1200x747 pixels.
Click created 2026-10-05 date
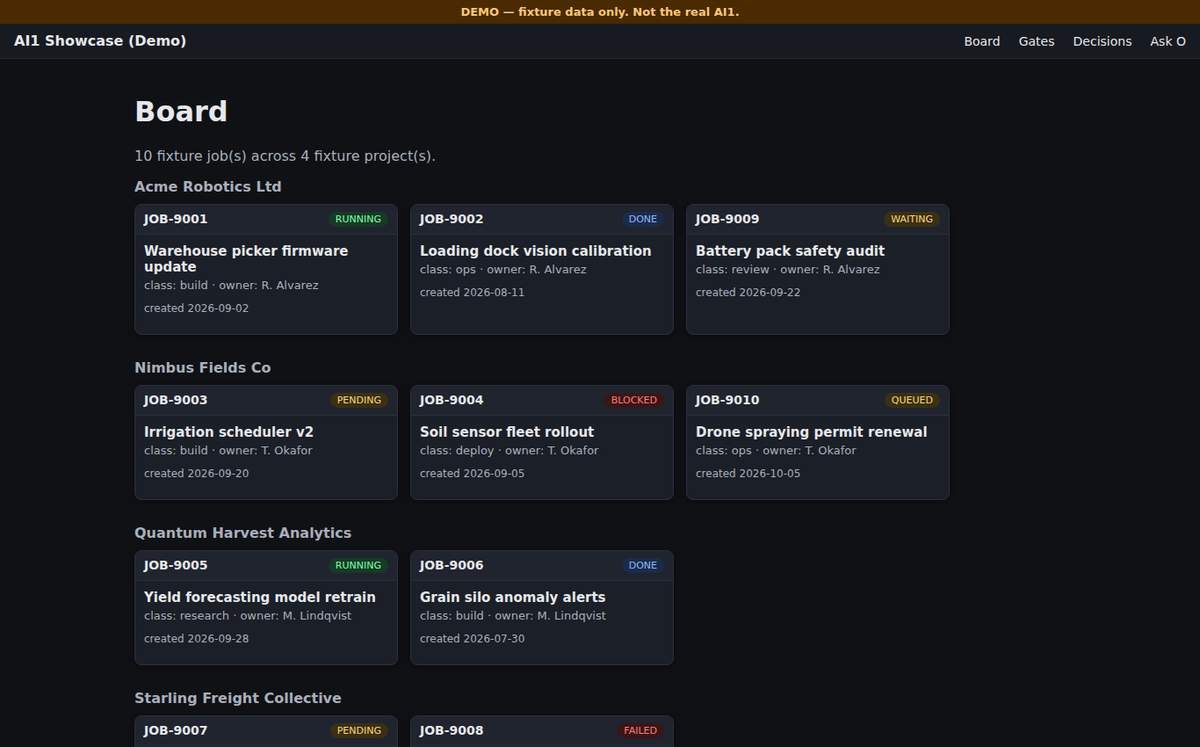coord(748,473)
